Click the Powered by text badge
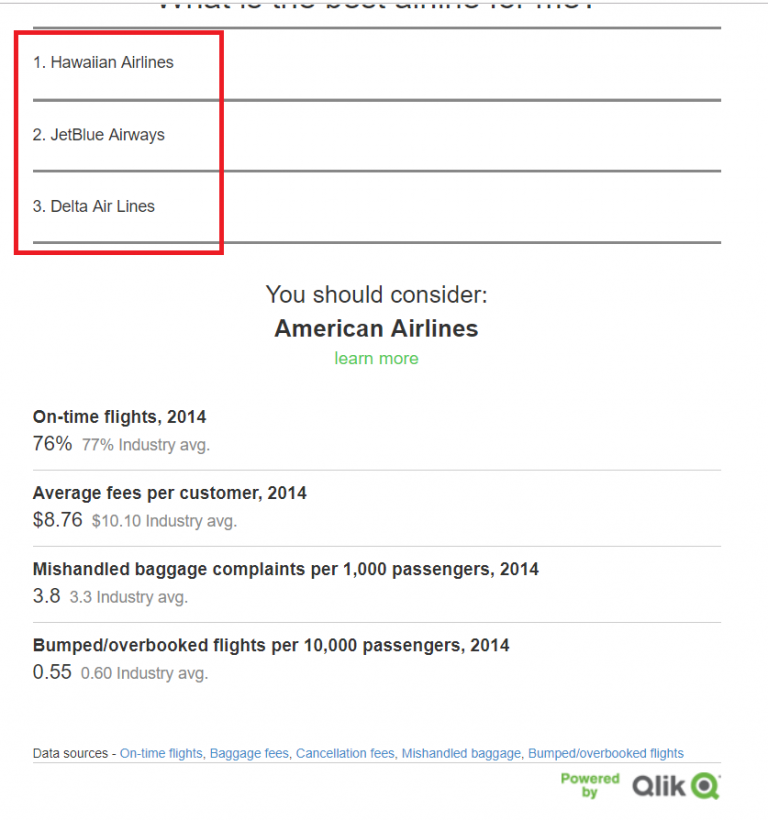768x821 pixels. pyautogui.click(x=590, y=785)
